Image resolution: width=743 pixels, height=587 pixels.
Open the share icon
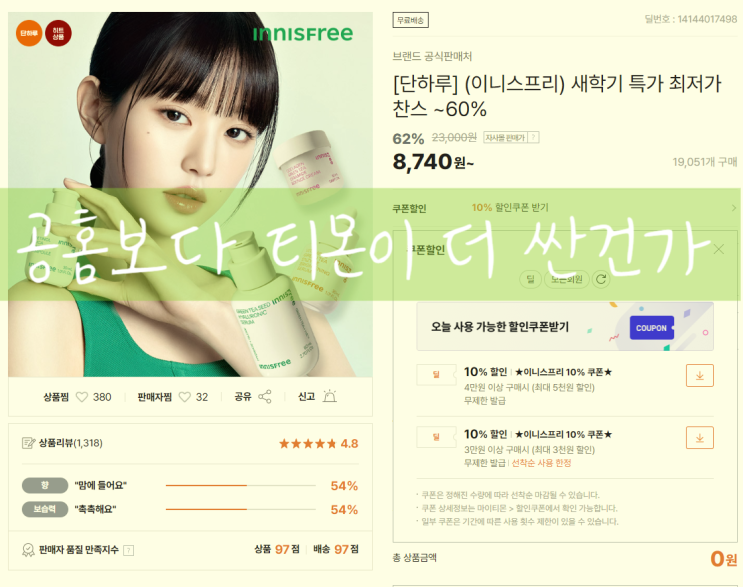pos(265,397)
